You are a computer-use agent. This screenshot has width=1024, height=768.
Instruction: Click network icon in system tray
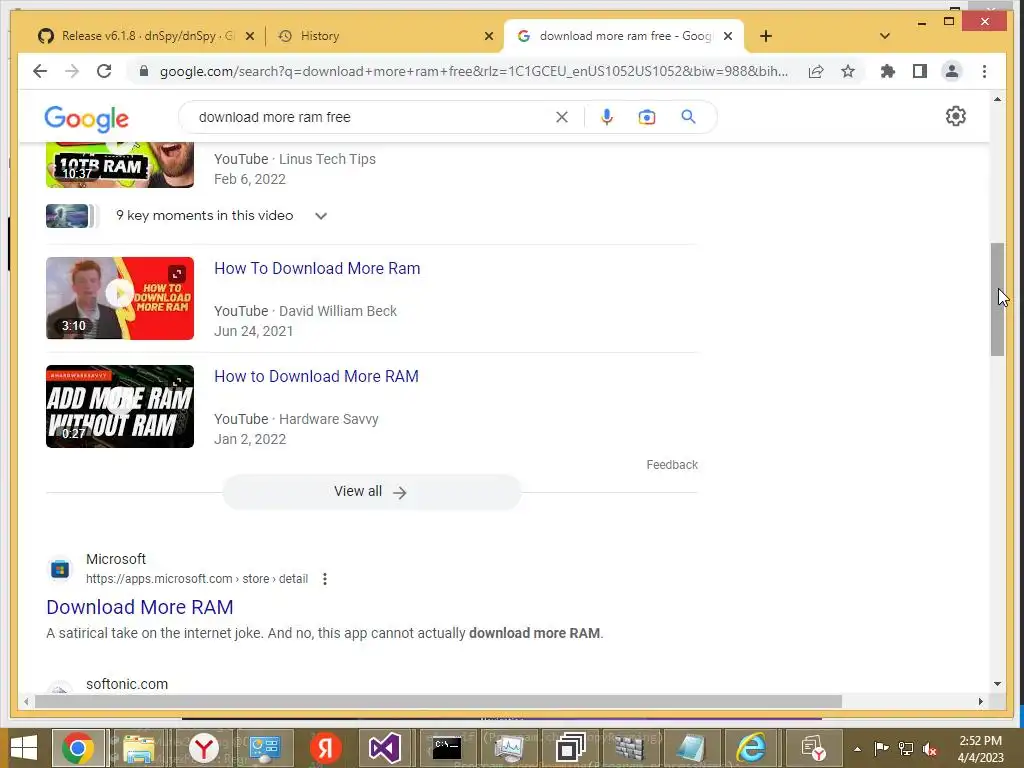tap(906, 748)
